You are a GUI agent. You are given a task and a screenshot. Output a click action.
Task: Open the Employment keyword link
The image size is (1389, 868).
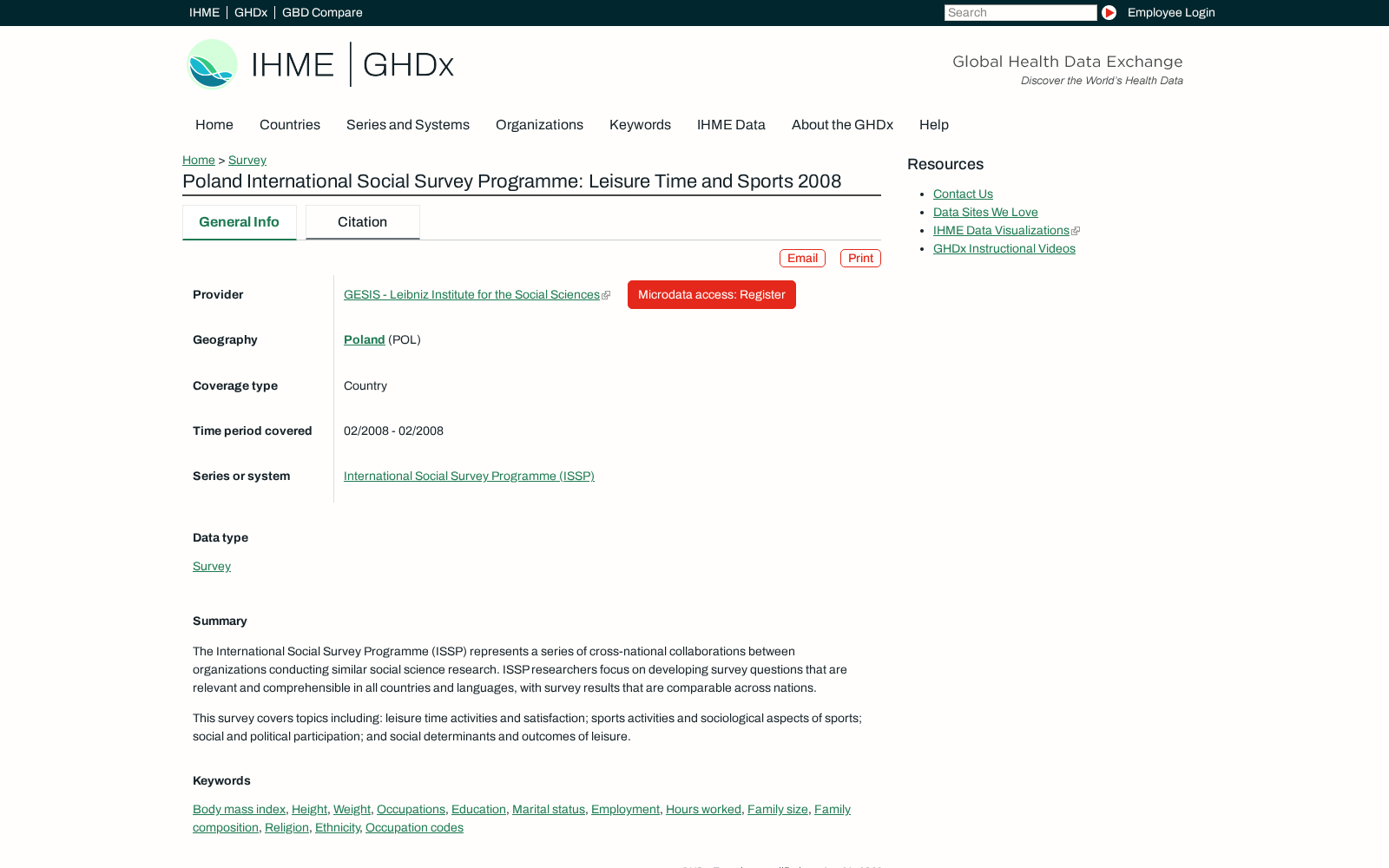pyautogui.click(x=625, y=810)
